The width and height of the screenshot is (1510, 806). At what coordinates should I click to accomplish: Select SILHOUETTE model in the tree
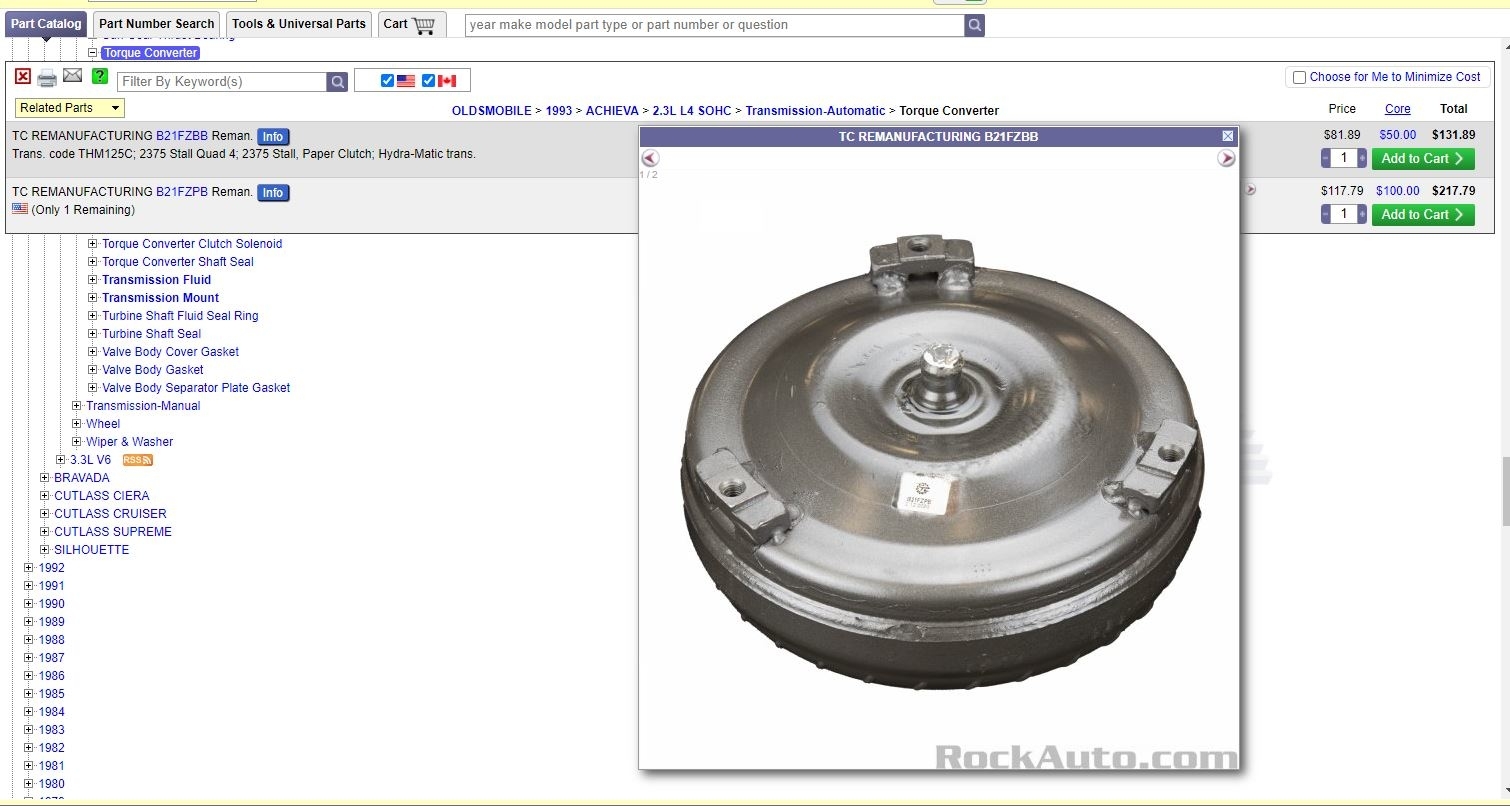click(x=92, y=550)
